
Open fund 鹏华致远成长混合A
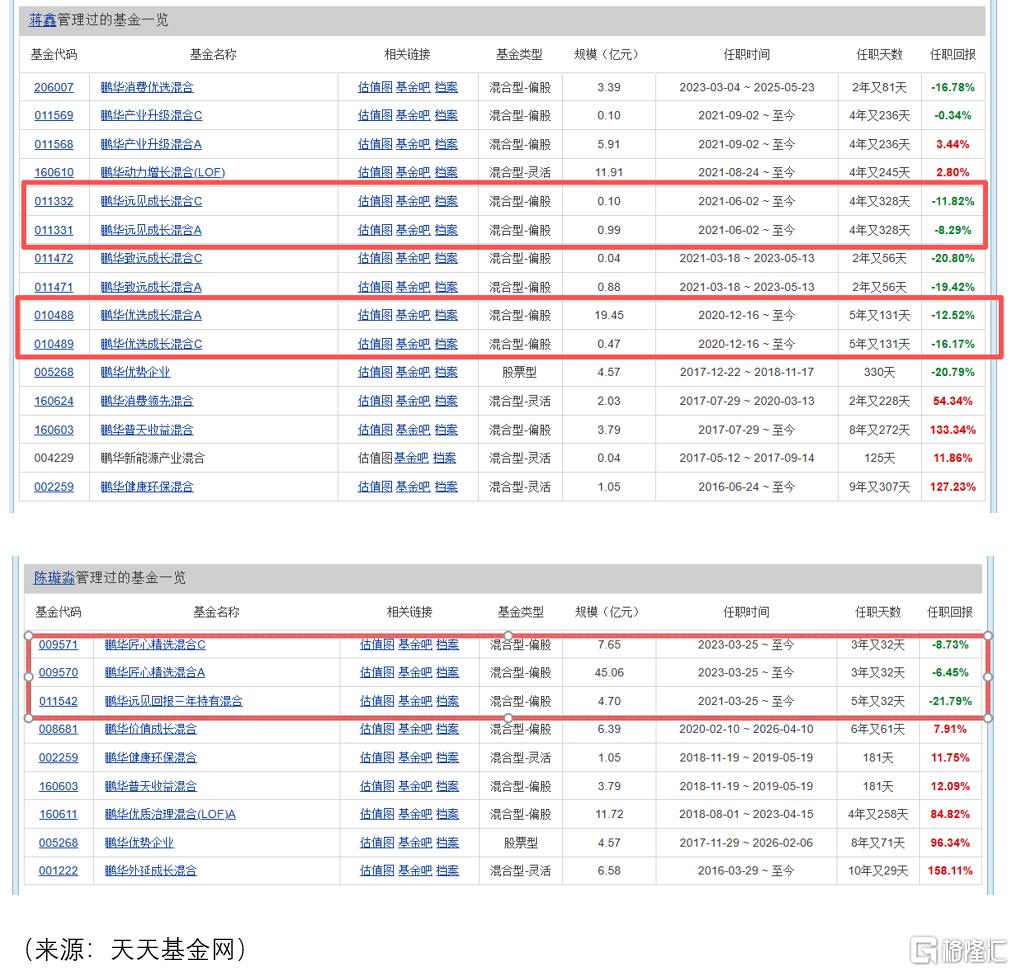point(151,287)
